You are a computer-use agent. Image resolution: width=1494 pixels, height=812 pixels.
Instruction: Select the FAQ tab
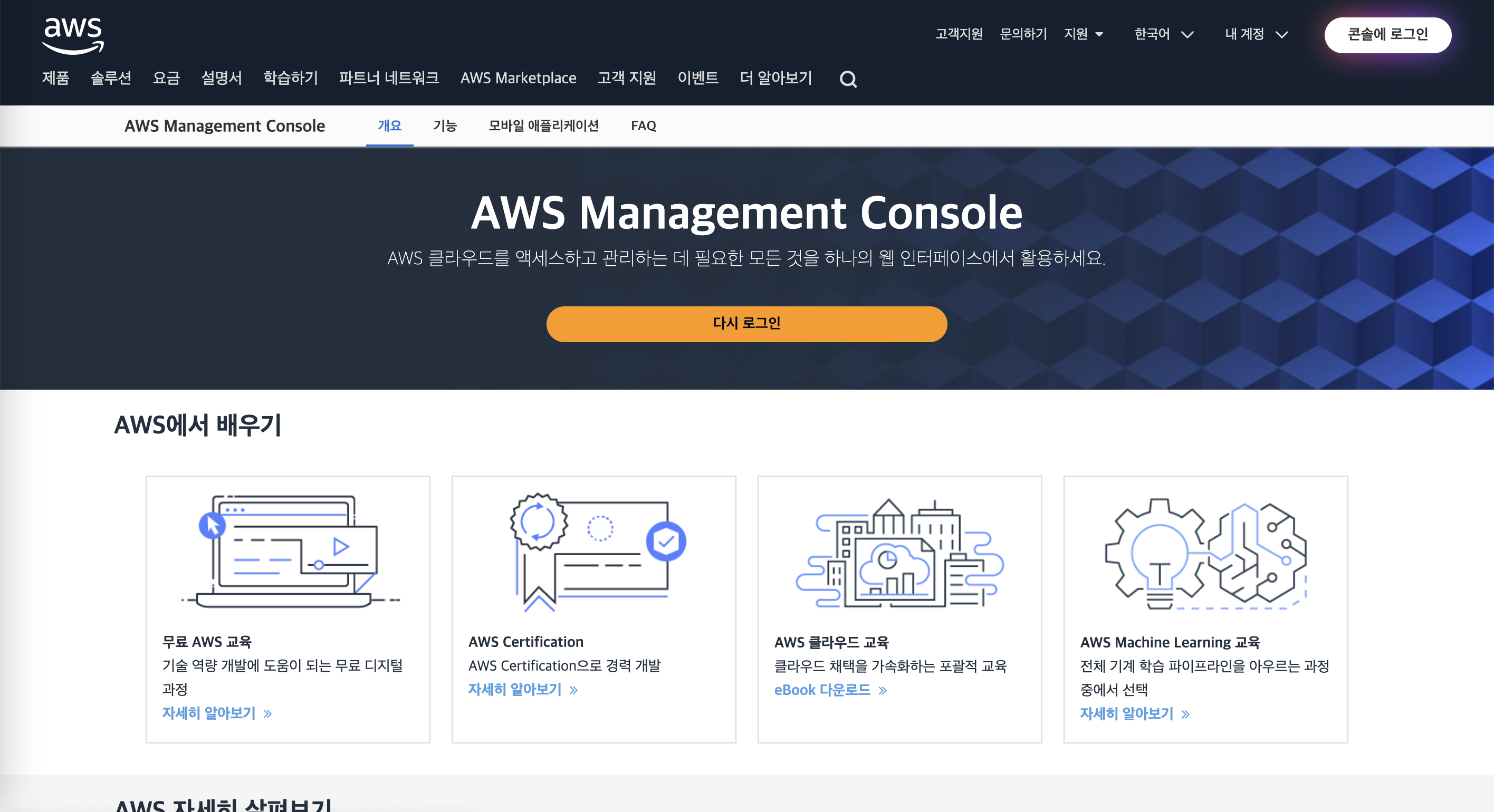point(643,126)
